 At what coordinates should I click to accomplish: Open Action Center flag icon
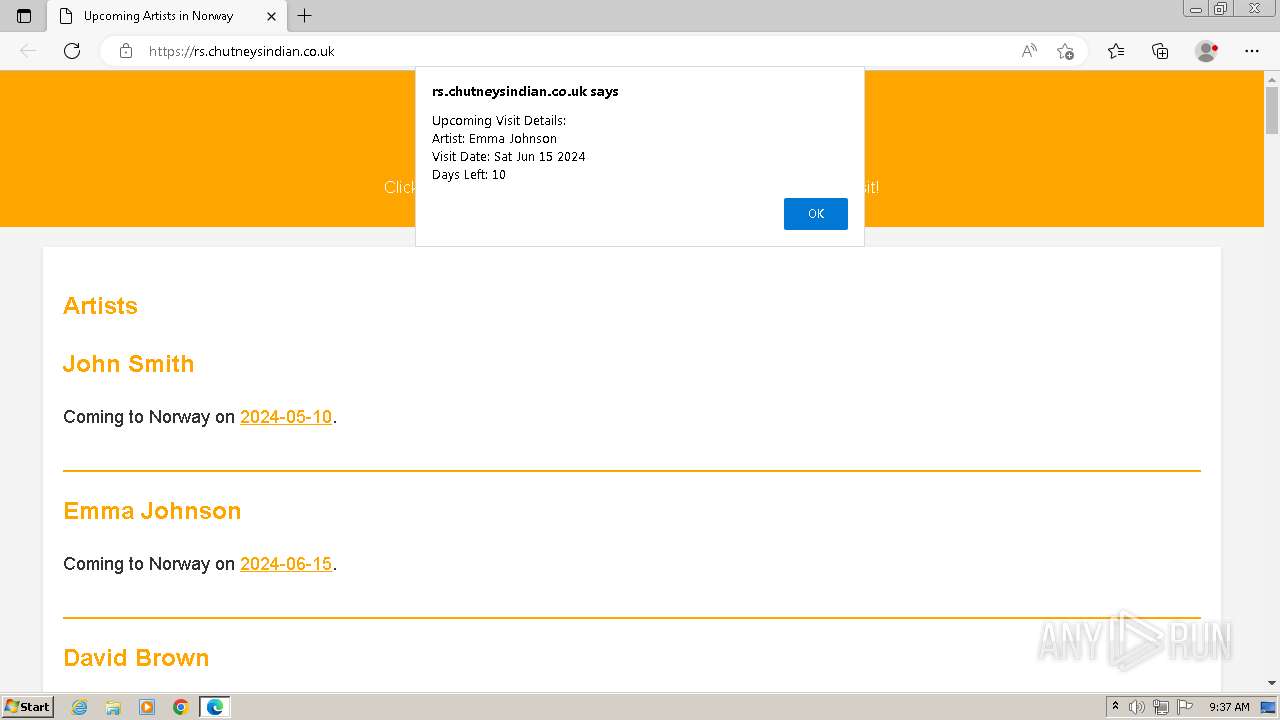click(x=1185, y=707)
